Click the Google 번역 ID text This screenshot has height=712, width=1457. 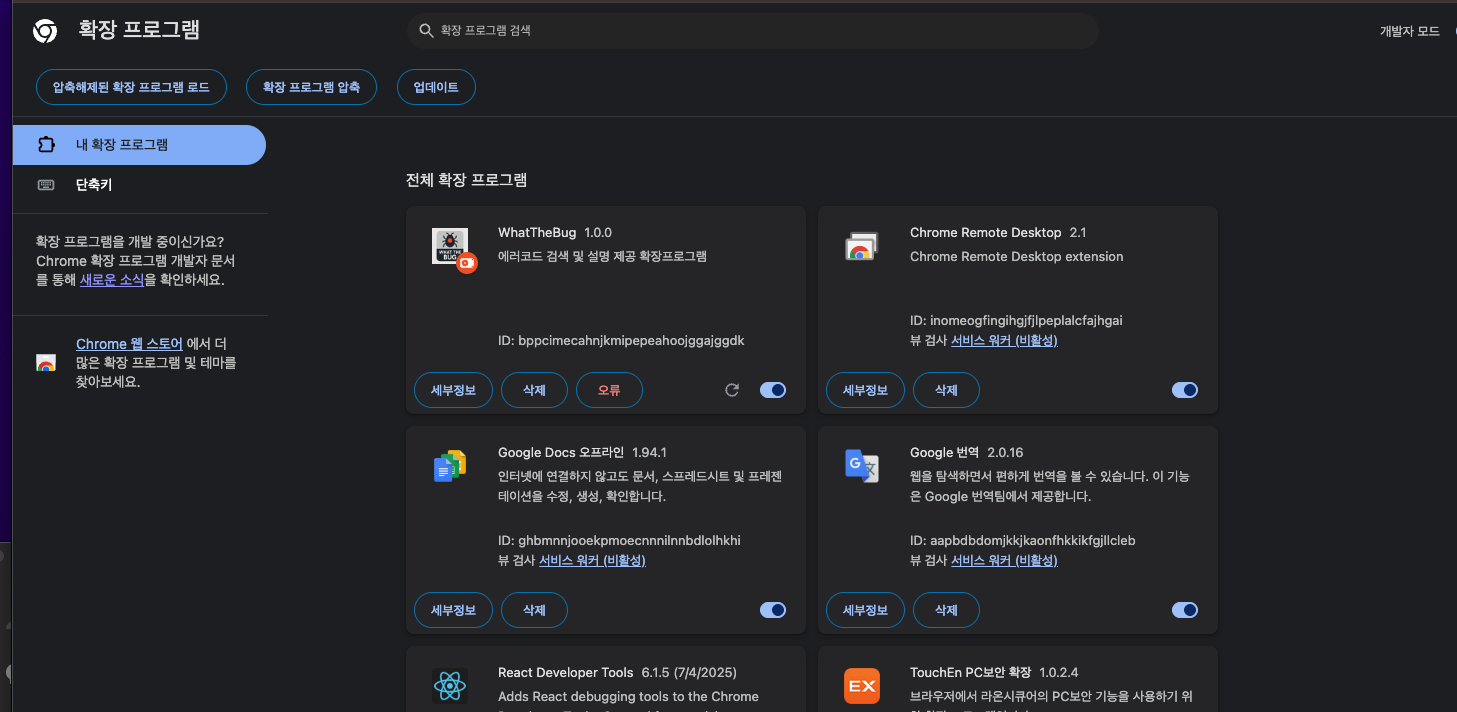pyautogui.click(x=1023, y=541)
